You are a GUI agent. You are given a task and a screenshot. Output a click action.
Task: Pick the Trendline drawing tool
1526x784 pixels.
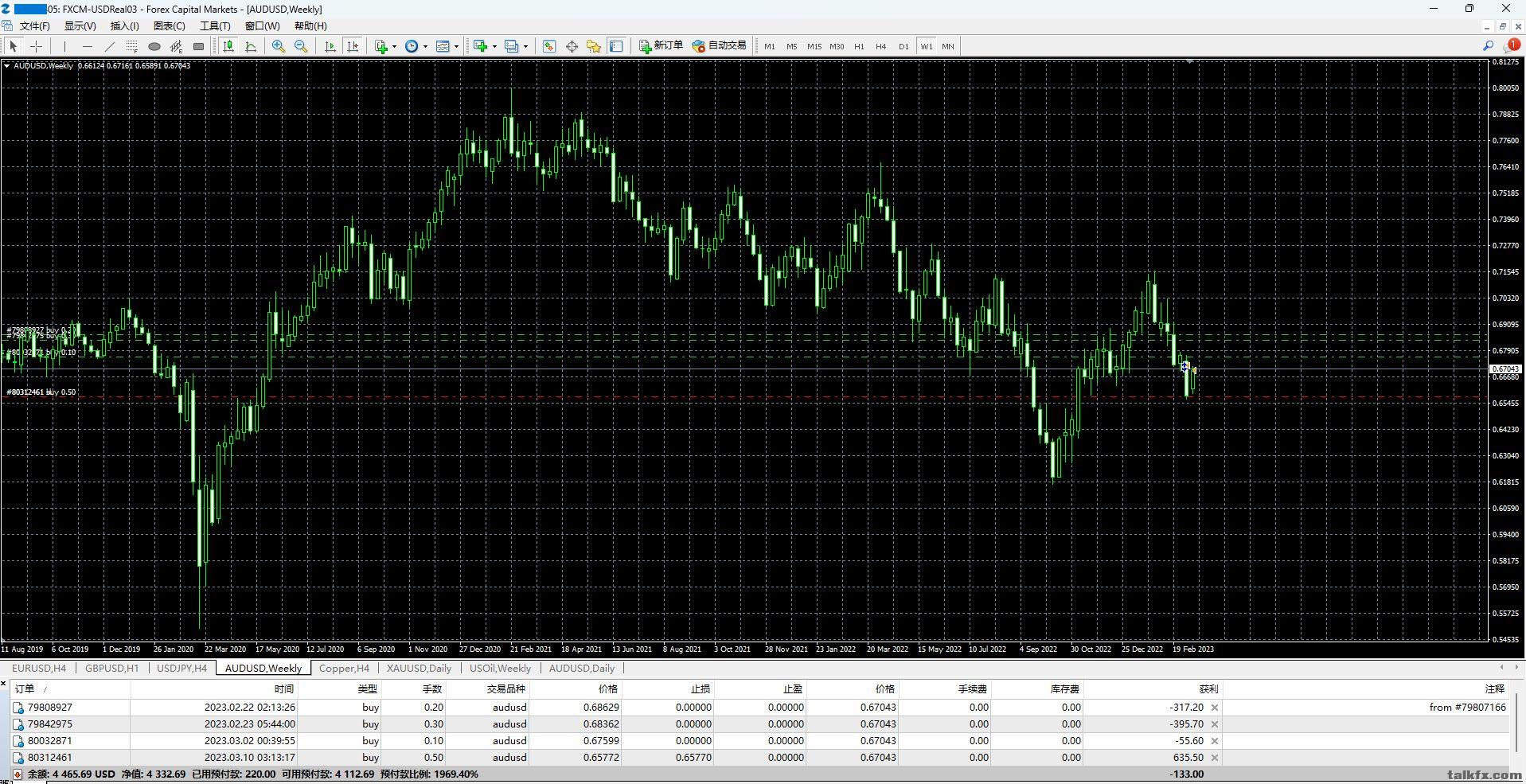click(x=110, y=46)
